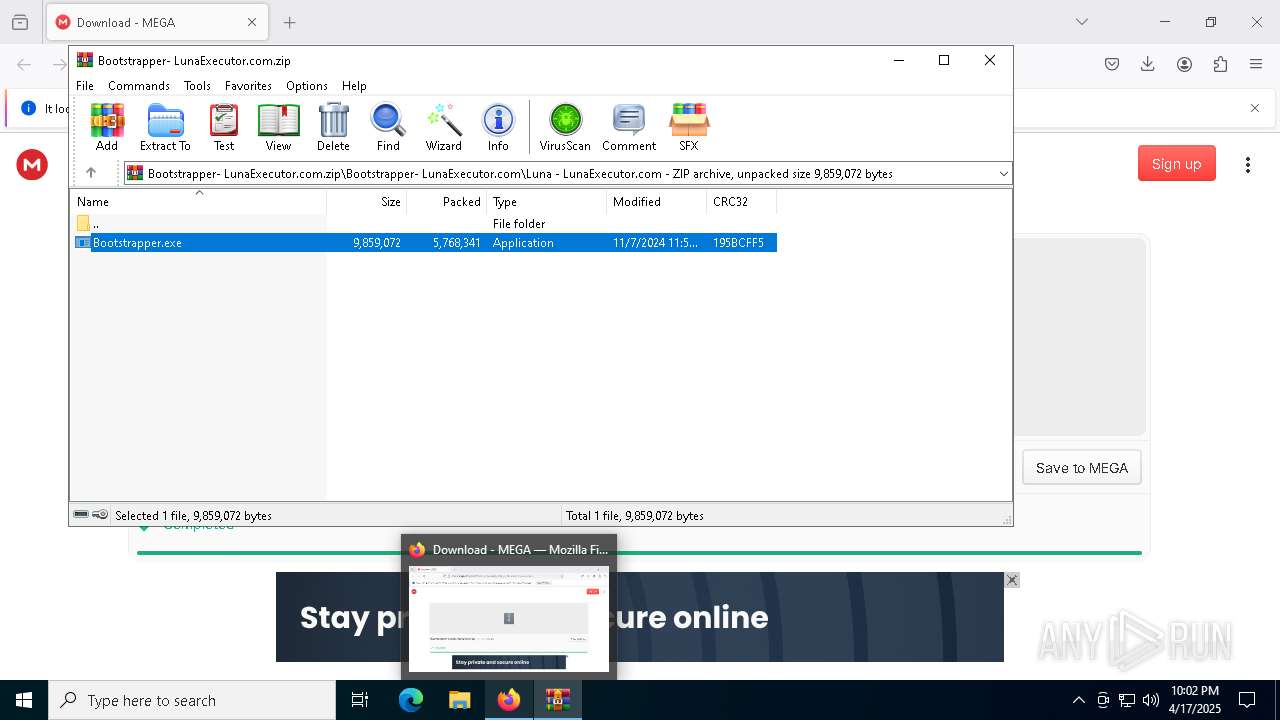
Task: Show hidden system tray icons
Action: coord(1078,700)
